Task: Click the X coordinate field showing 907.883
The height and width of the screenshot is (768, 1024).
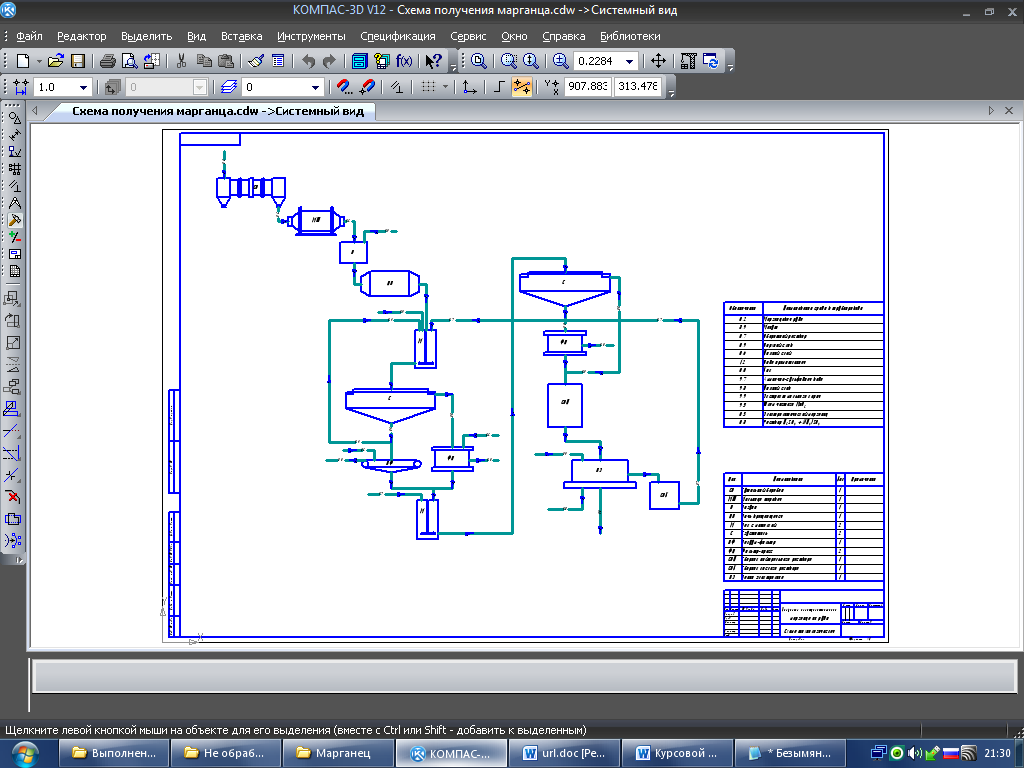Action: (x=587, y=86)
